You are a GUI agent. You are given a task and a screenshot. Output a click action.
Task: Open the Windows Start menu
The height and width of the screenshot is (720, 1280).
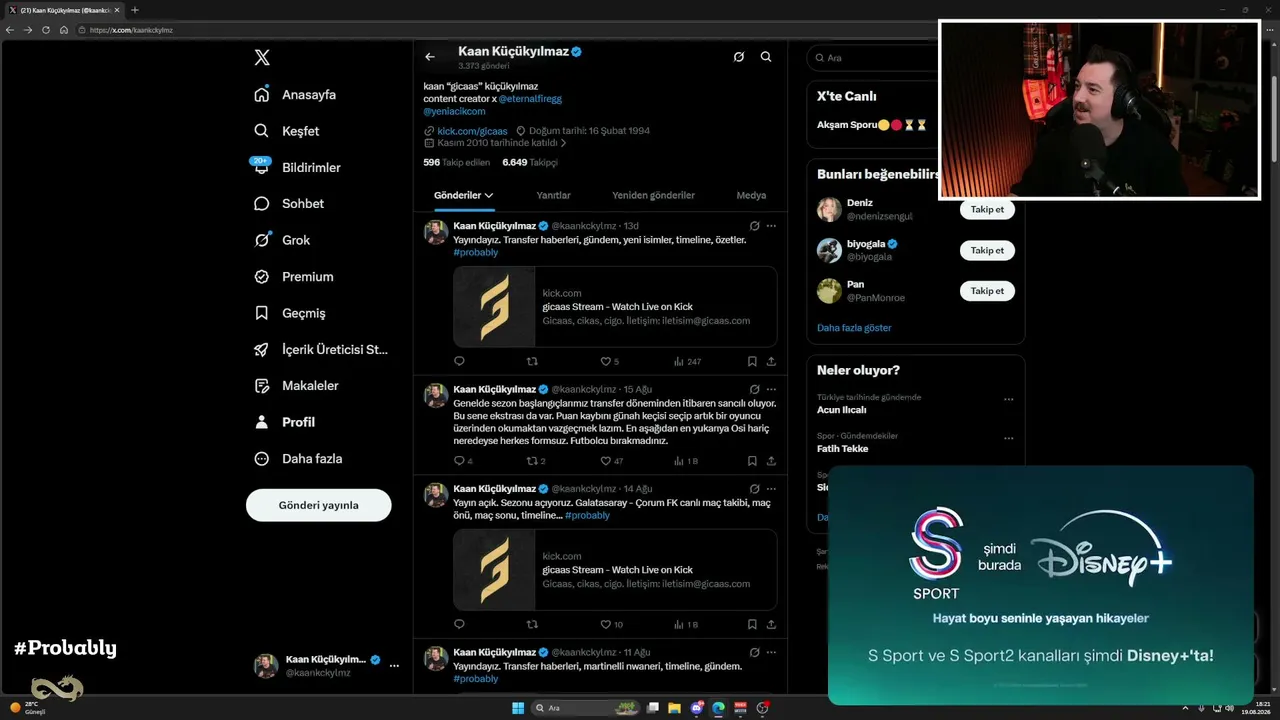click(518, 708)
